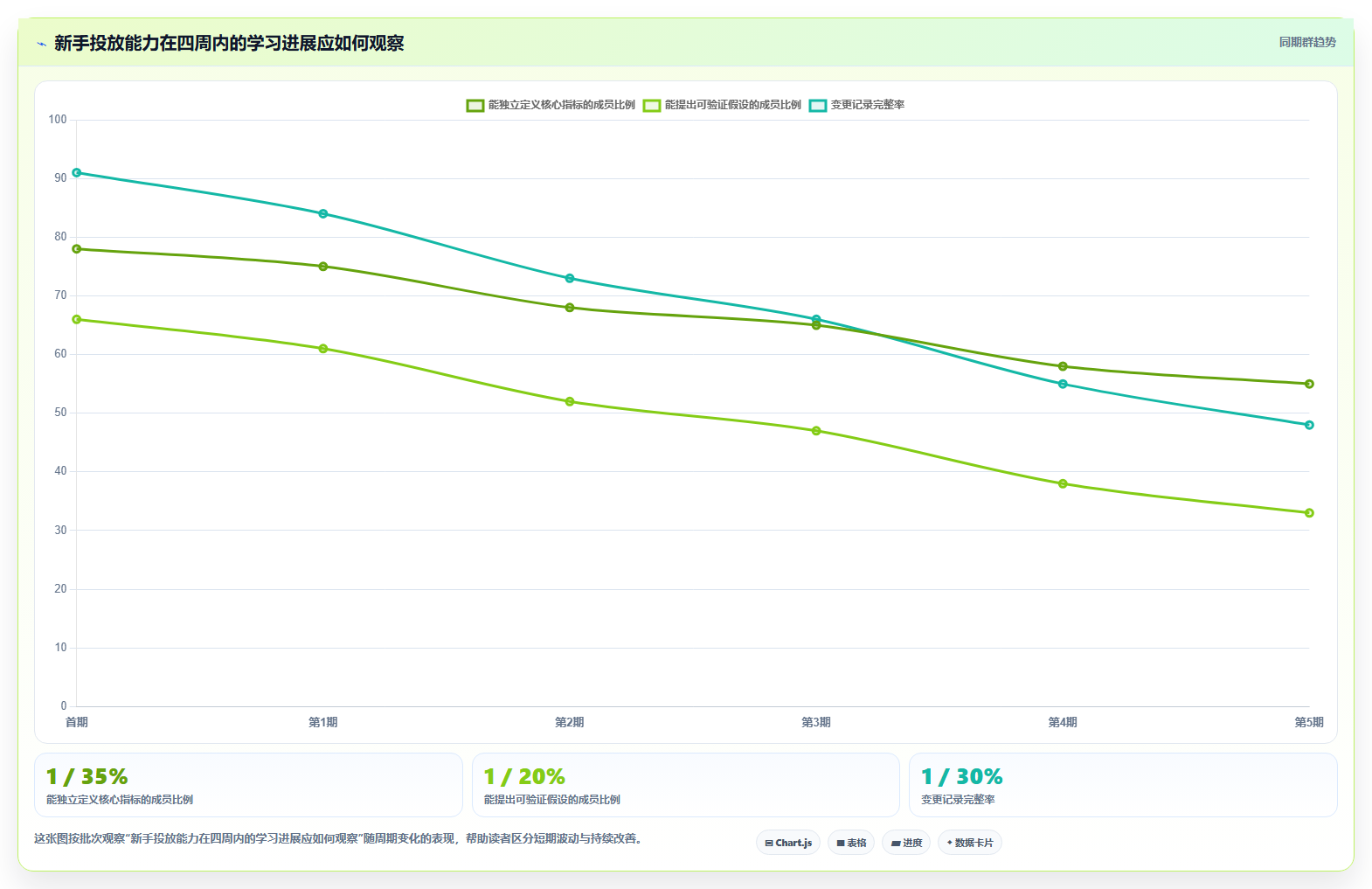Open the 进度 chip
Screen dimensions: 1372x889
pos(906,843)
